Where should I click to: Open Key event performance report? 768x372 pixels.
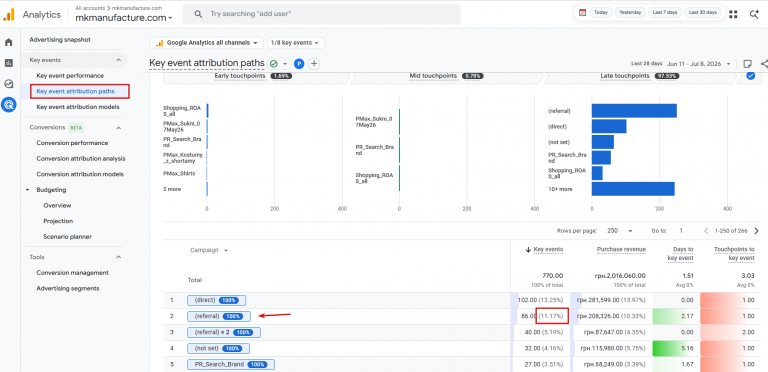pos(70,76)
